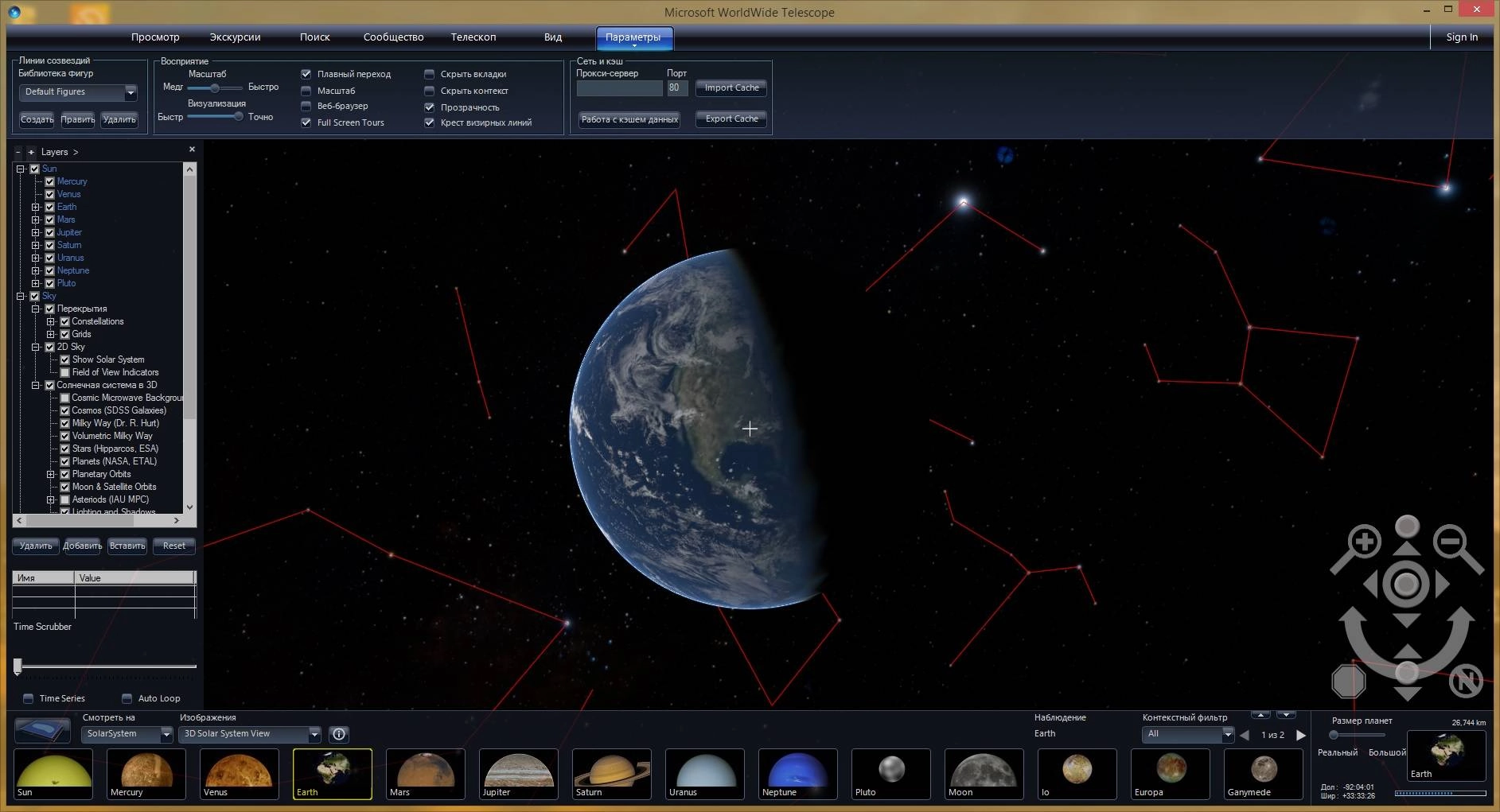Click the Работа с кэшем данных button

click(x=629, y=119)
